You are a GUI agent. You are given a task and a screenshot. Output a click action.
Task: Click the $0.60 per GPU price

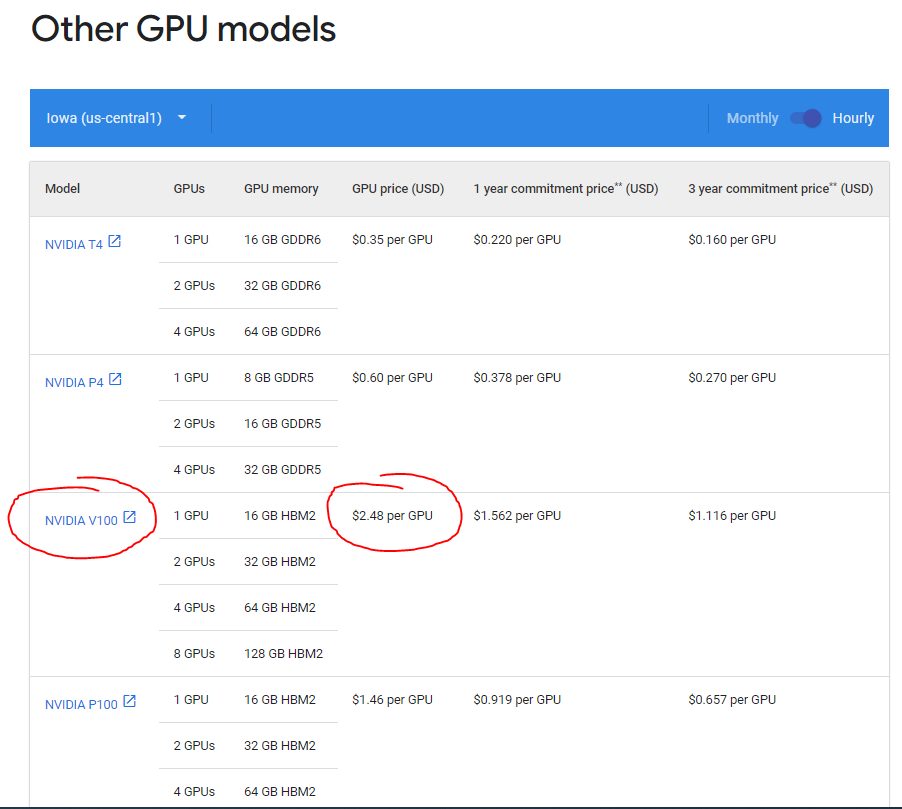(x=392, y=378)
